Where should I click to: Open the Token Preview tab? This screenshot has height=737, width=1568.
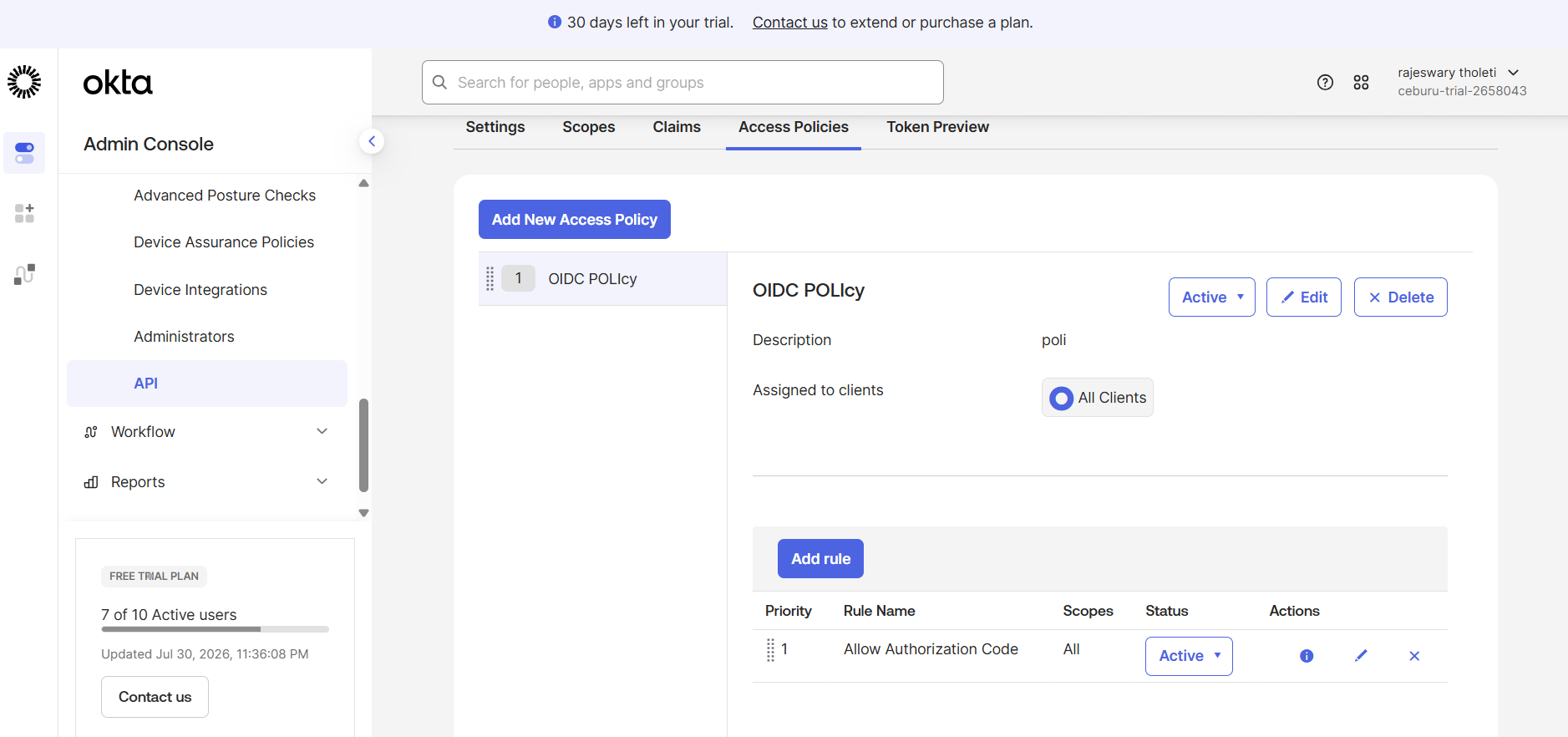pos(938,127)
